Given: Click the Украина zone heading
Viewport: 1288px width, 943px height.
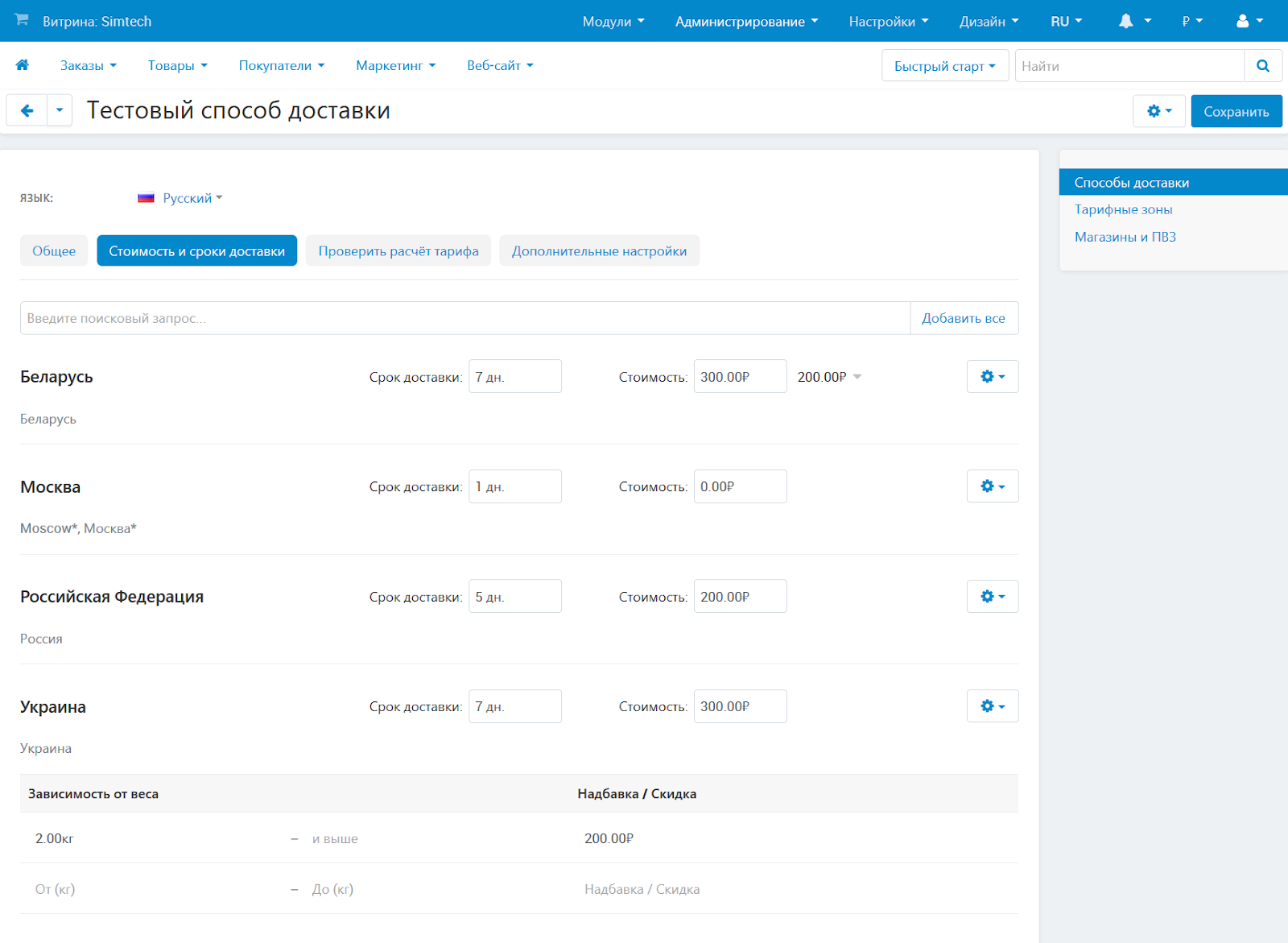Looking at the screenshot, I should pos(53,707).
